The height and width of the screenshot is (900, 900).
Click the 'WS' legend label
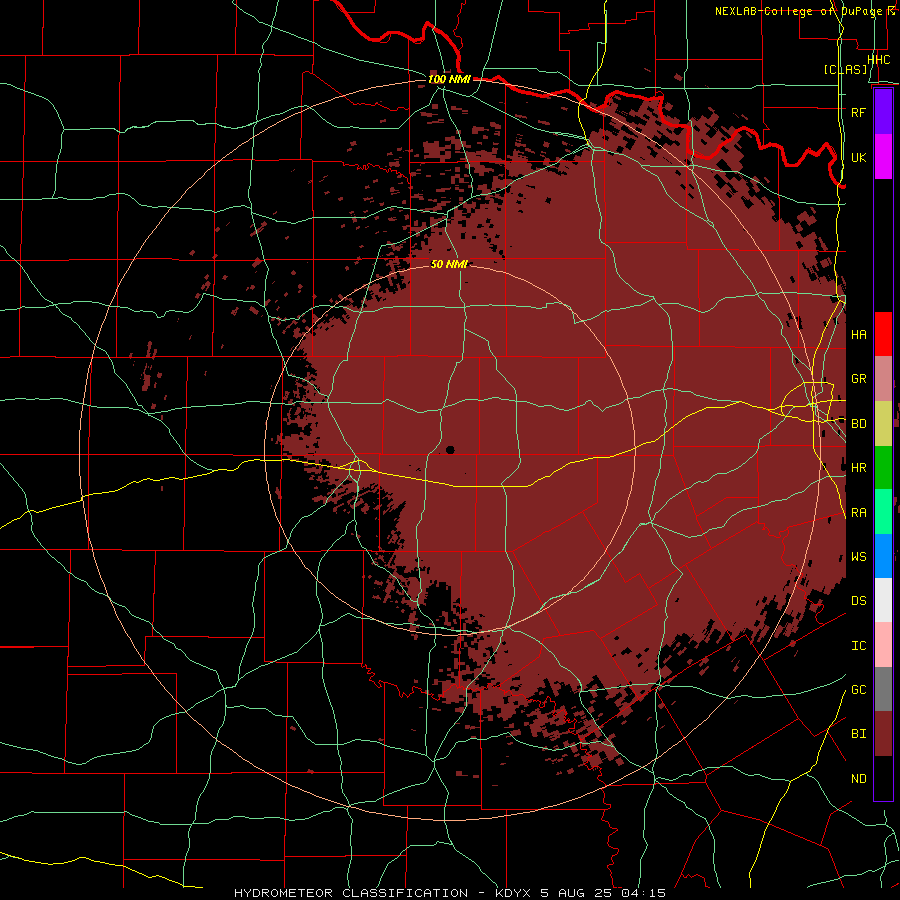(x=858, y=557)
